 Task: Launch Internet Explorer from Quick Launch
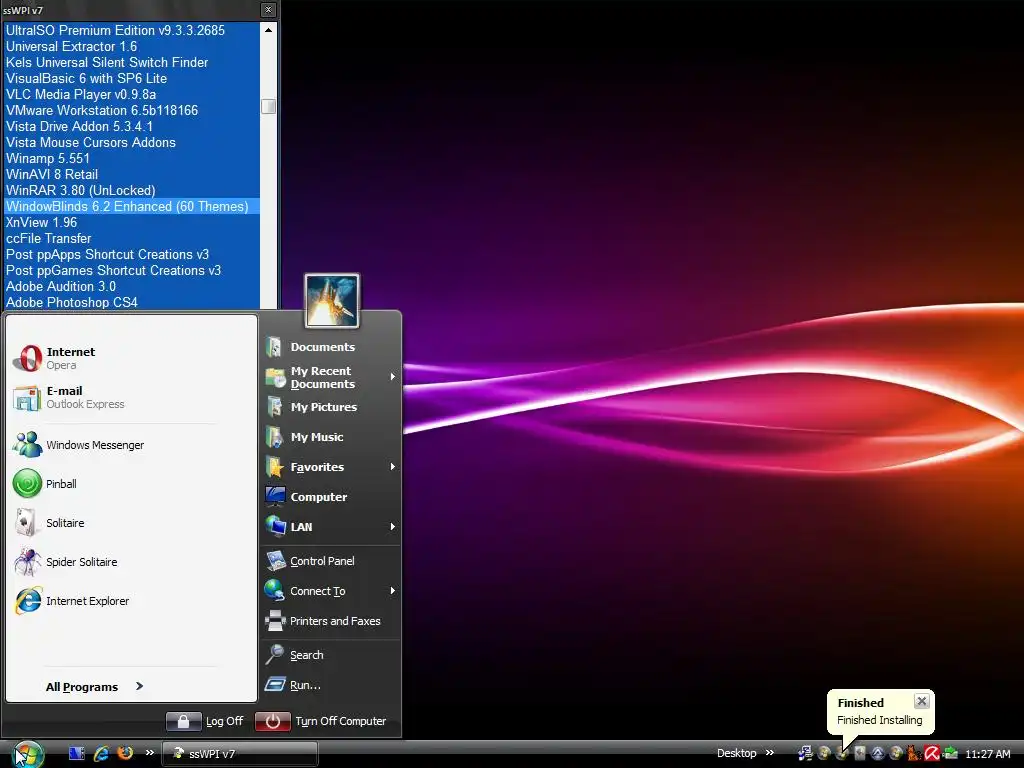[101, 753]
